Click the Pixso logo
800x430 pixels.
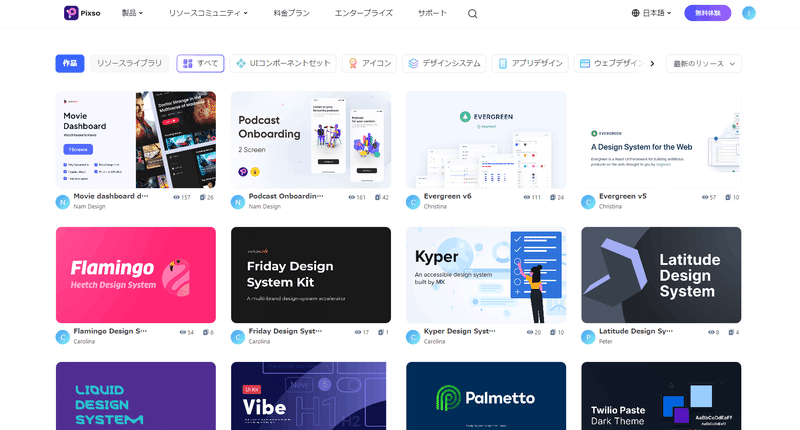coord(82,13)
